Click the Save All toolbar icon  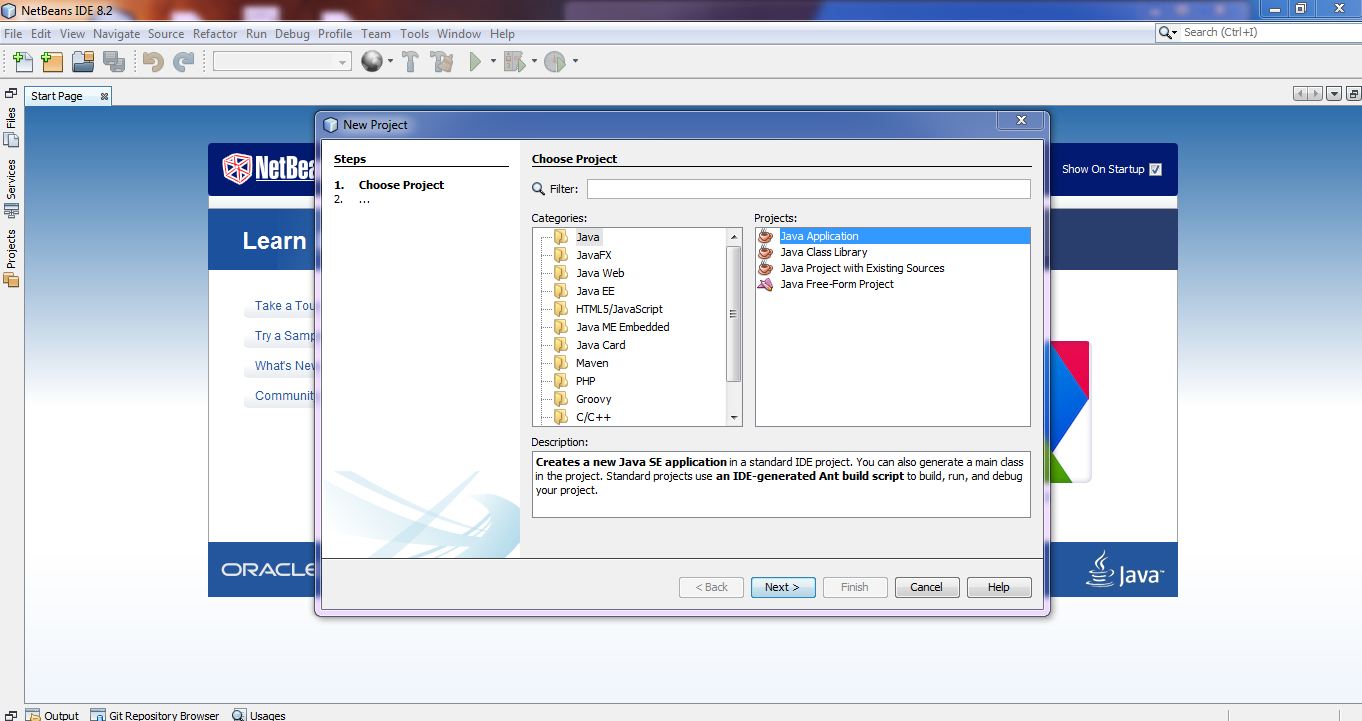pos(113,62)
